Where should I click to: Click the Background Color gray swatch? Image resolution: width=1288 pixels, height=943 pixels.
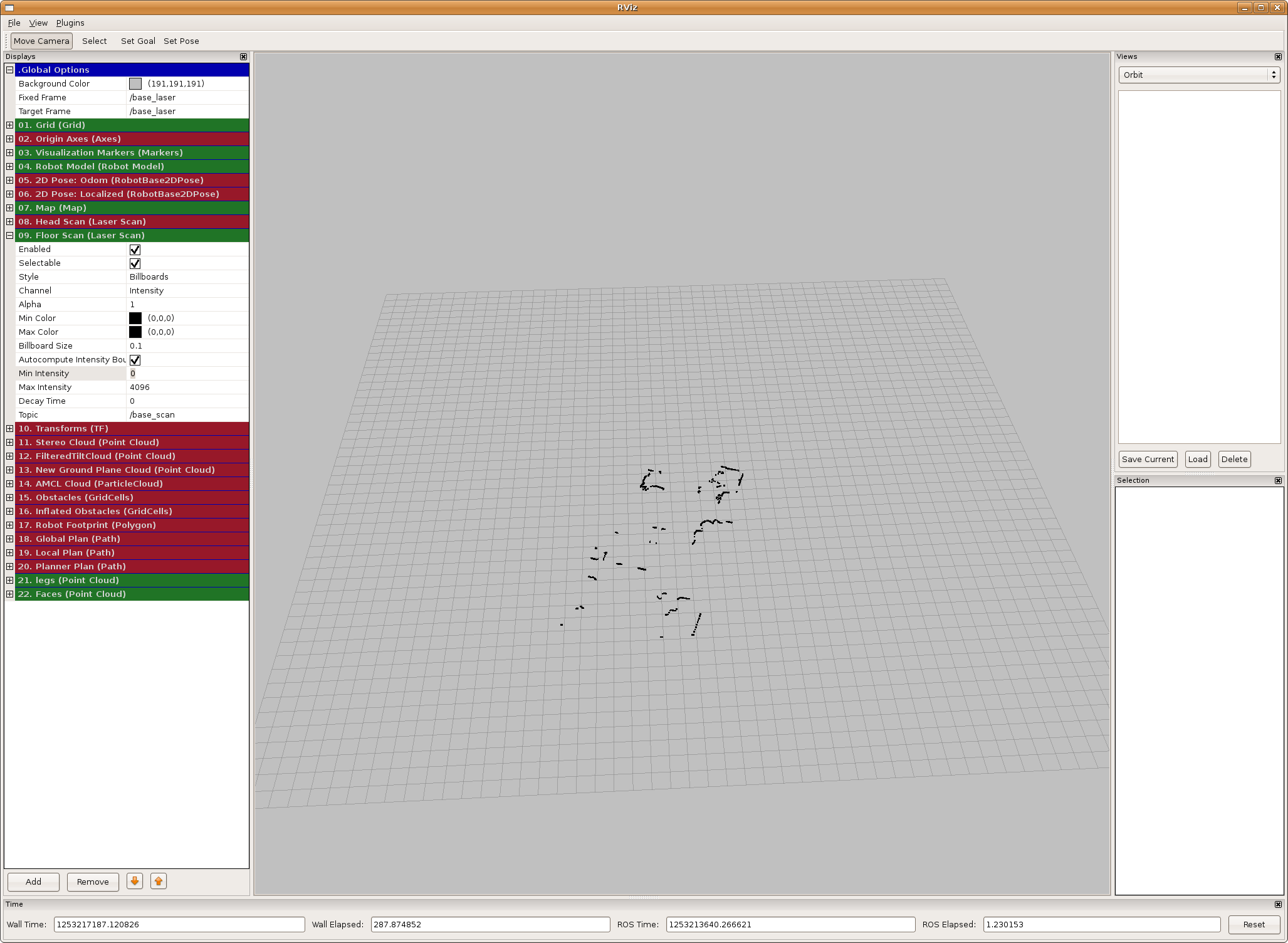coord(135,83)
